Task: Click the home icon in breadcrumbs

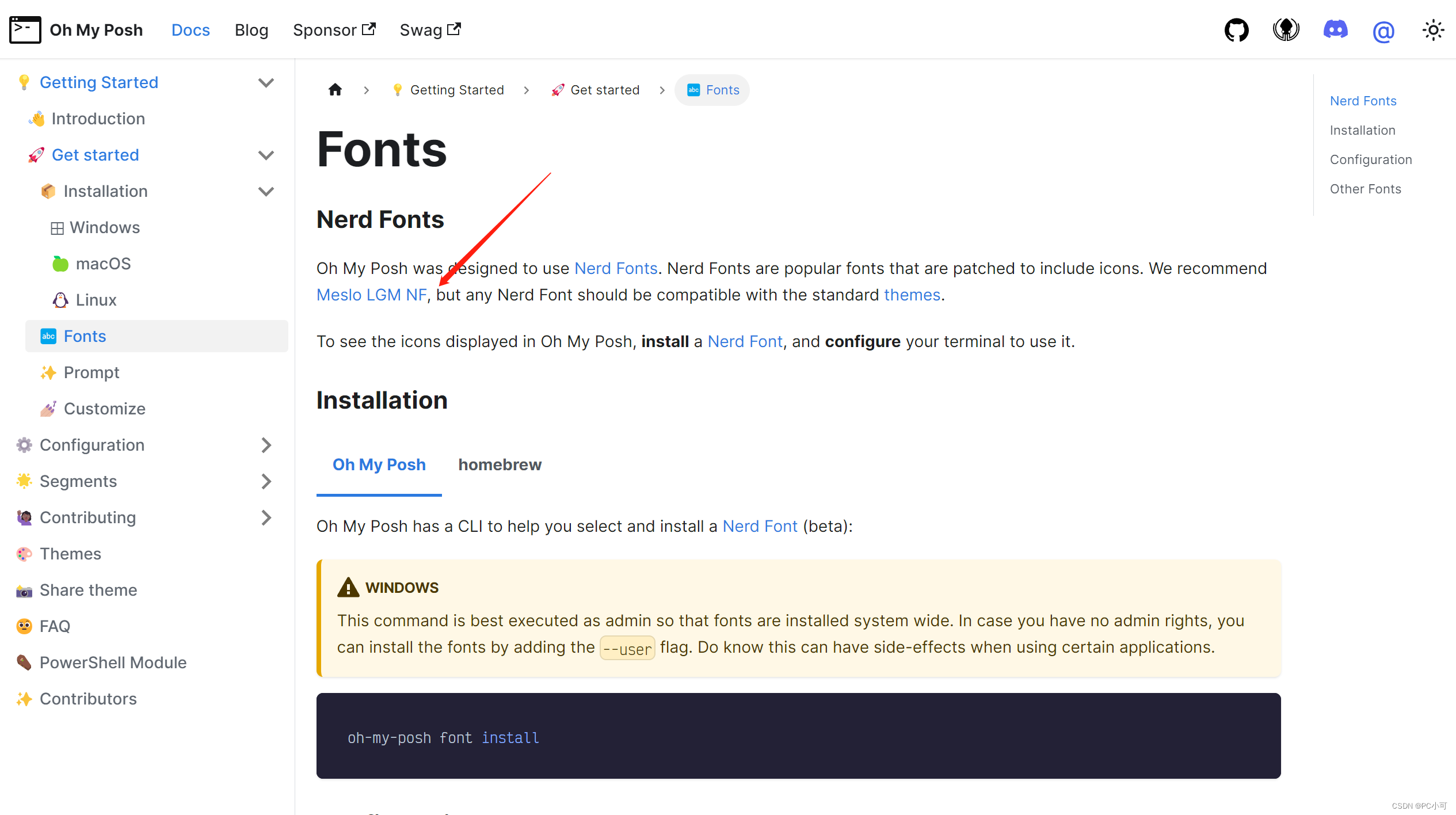Action: tap(335, 90)
